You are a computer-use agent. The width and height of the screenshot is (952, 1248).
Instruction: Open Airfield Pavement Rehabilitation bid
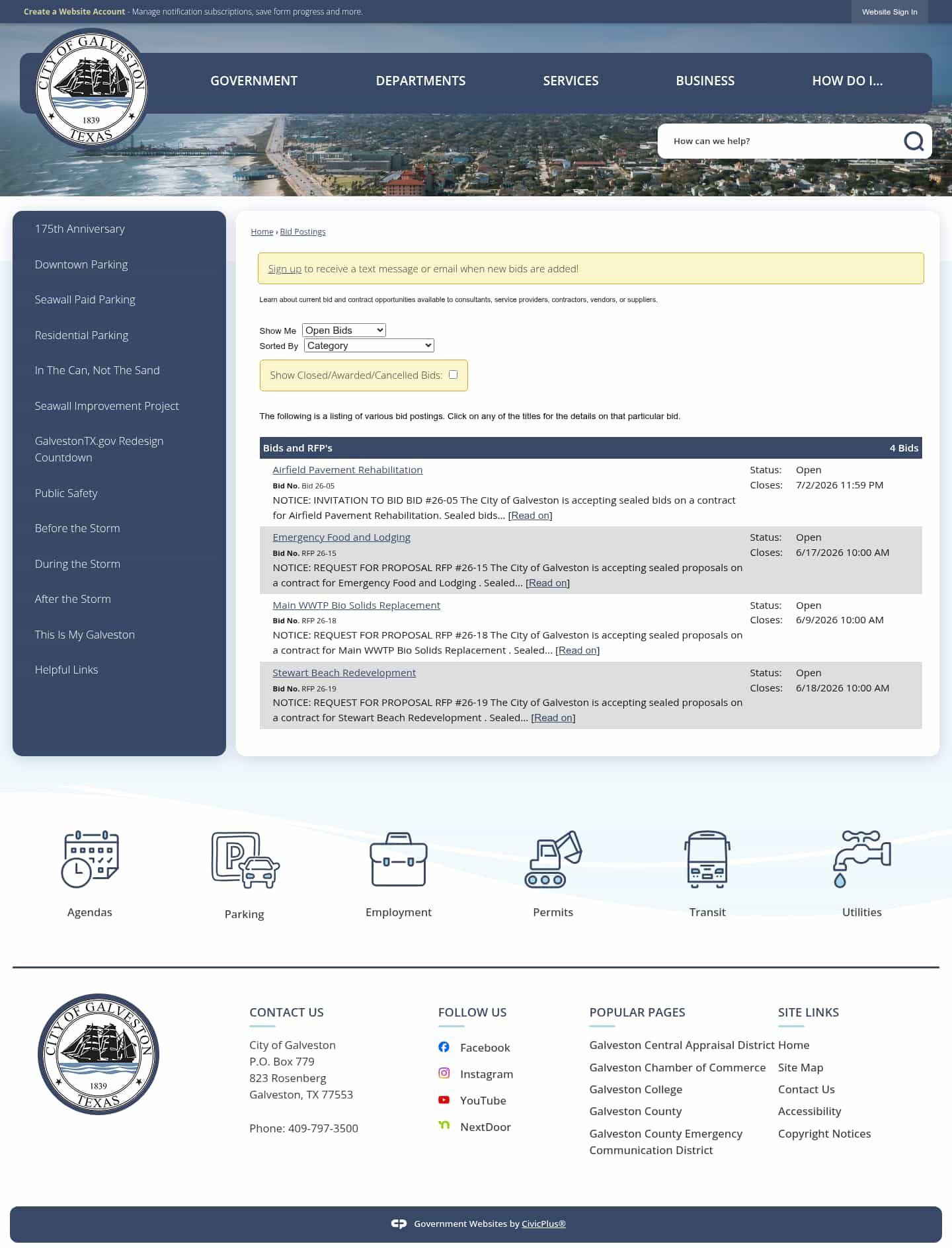point(347,470)
